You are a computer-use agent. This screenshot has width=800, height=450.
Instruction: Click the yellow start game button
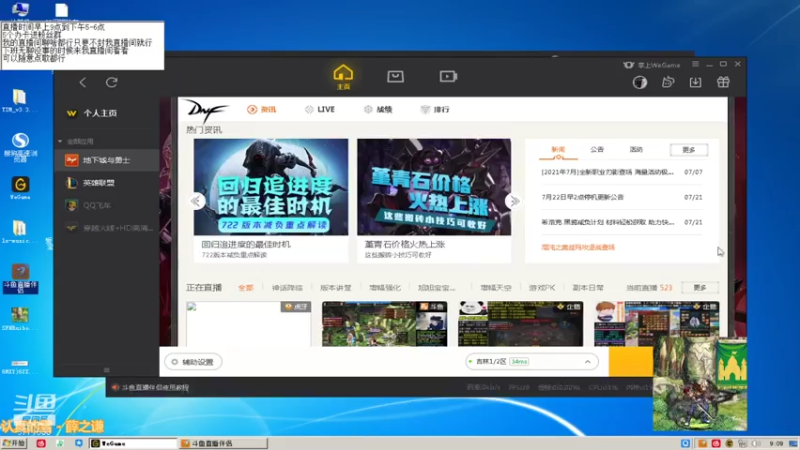(x=631, y=362)
